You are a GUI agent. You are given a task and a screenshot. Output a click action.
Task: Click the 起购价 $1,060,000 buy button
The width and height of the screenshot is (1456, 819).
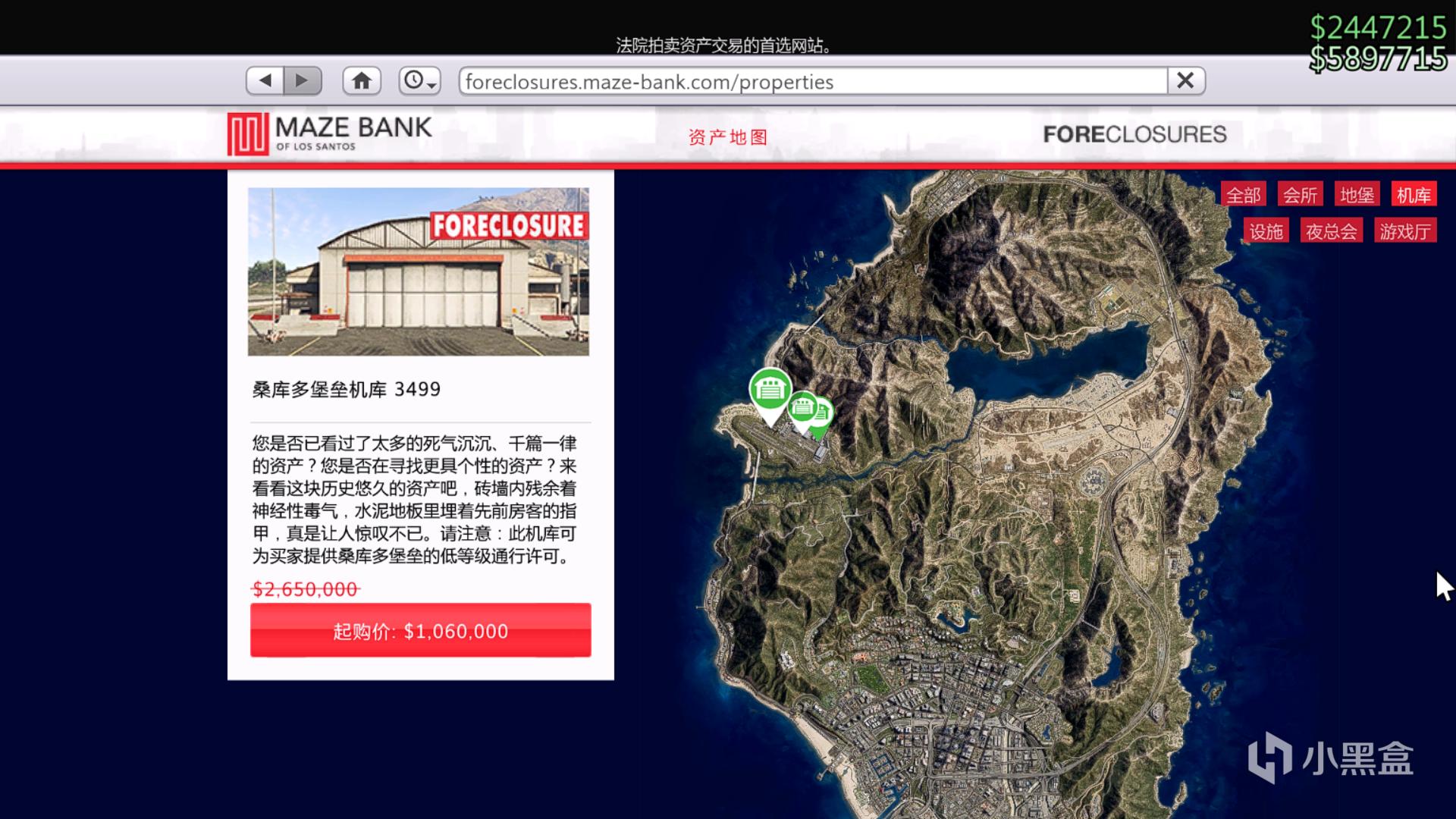click(420, 630)
